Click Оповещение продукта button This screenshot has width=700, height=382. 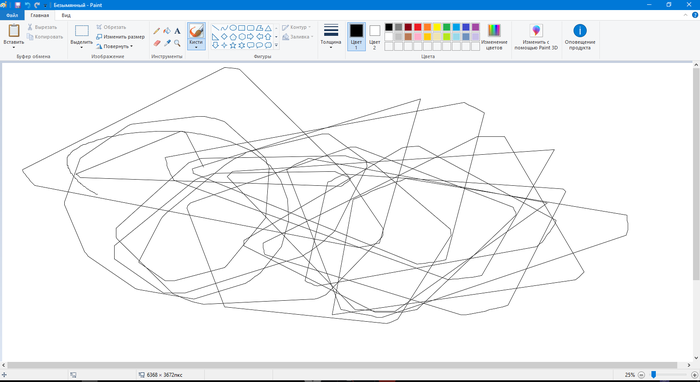[580, 37]
